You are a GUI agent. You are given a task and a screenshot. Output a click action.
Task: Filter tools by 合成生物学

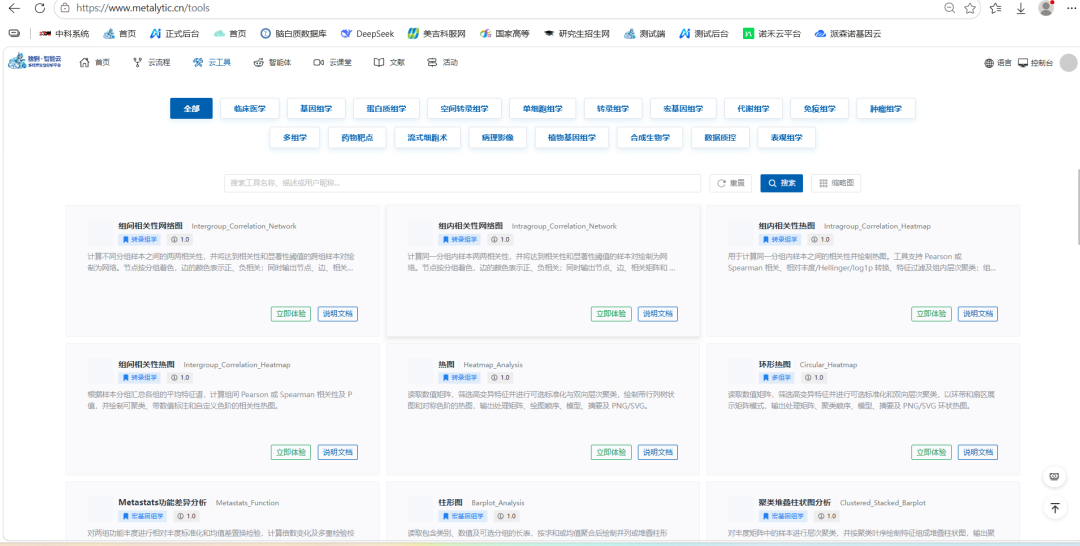tap(650, 137)
